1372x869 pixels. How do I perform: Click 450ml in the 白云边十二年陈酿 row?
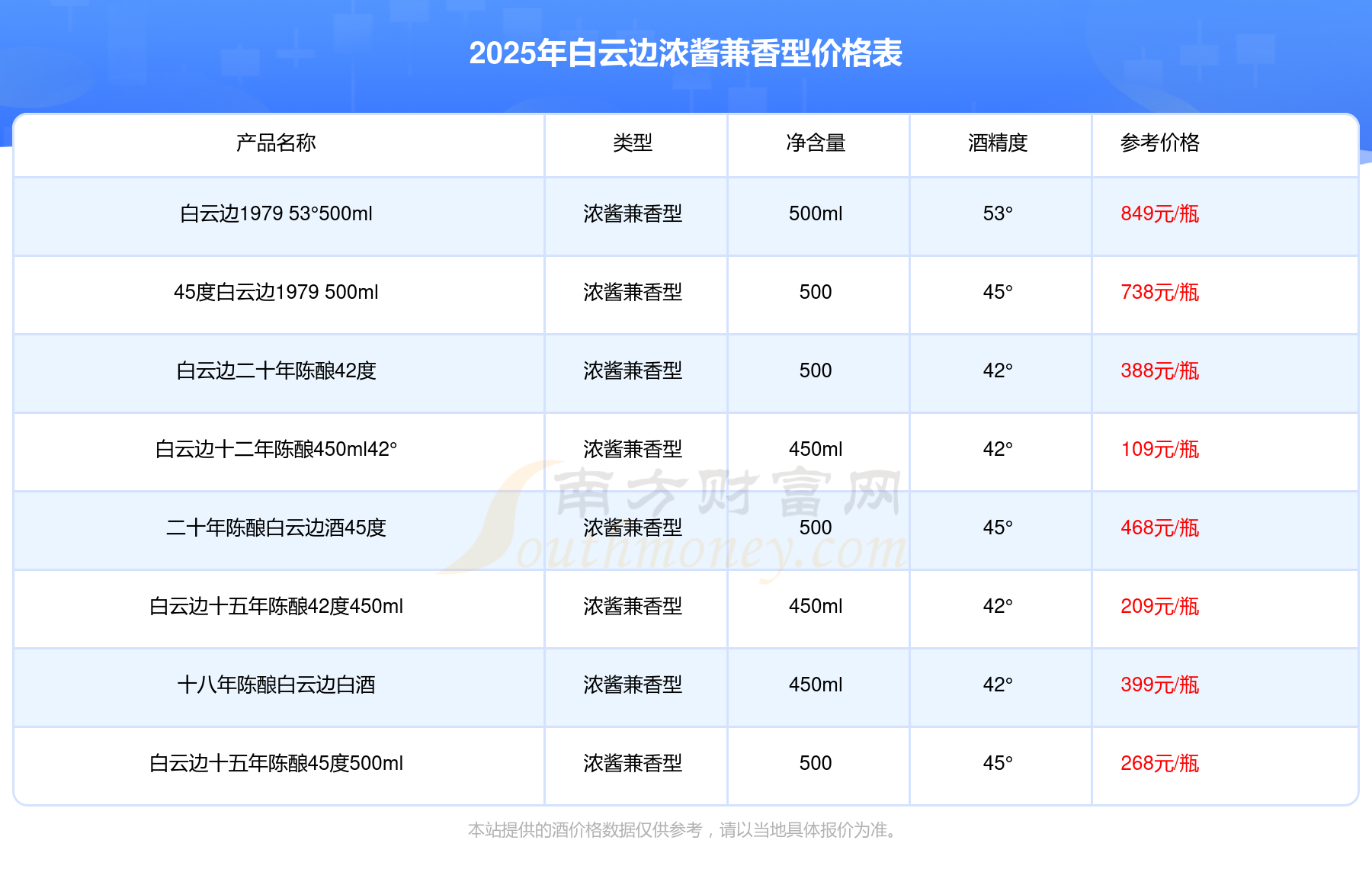(816, 449)
